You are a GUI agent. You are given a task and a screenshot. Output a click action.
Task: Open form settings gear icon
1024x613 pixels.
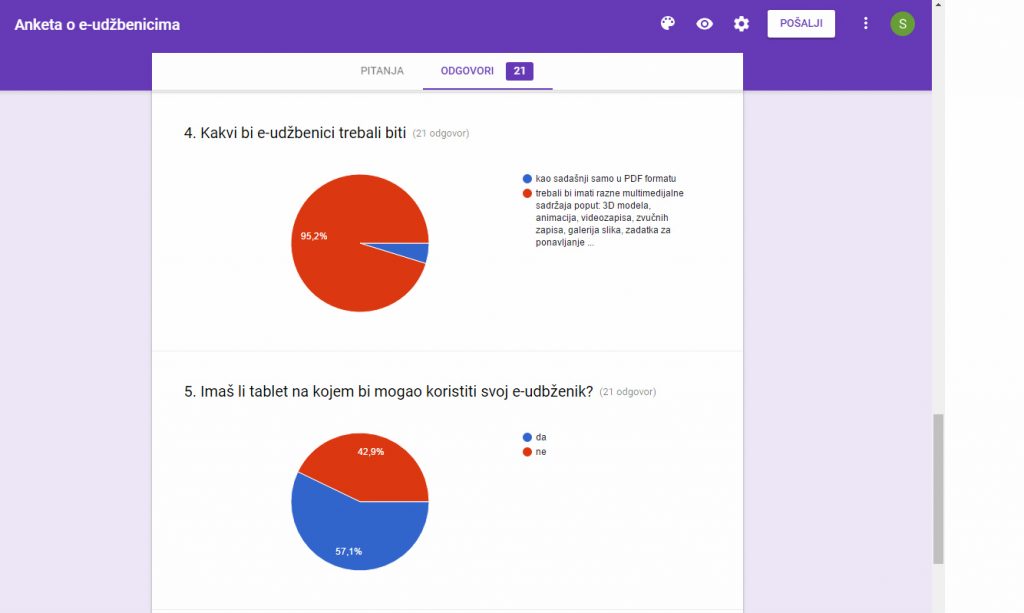tap(741, 24)
